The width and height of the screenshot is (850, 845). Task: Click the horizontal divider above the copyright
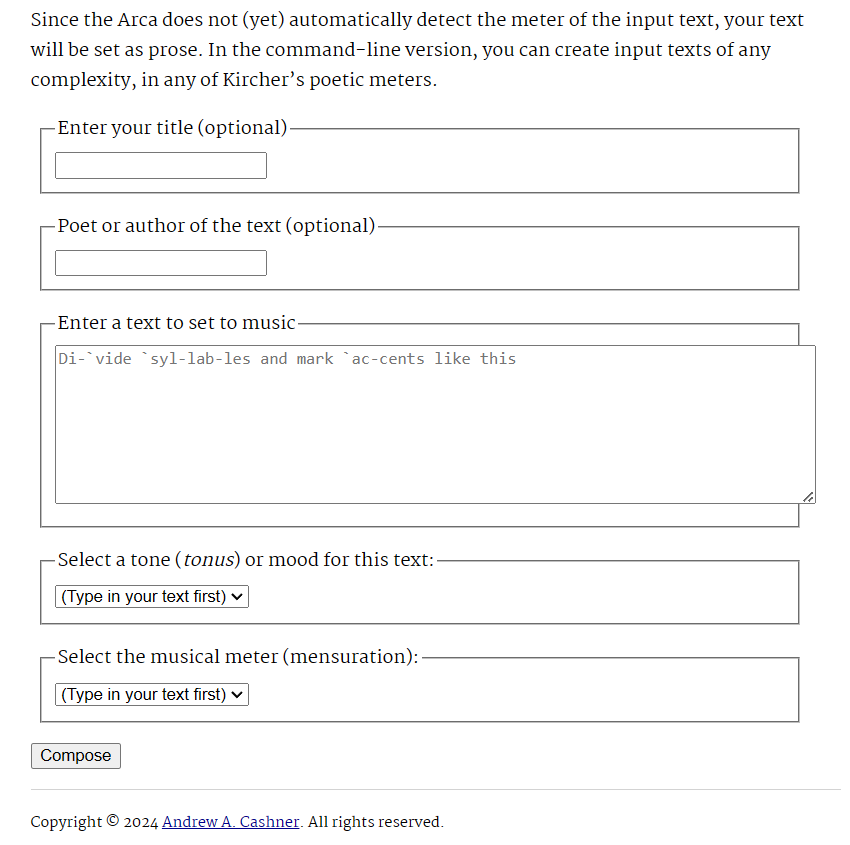pyautogui.click(x=435, y=790)
